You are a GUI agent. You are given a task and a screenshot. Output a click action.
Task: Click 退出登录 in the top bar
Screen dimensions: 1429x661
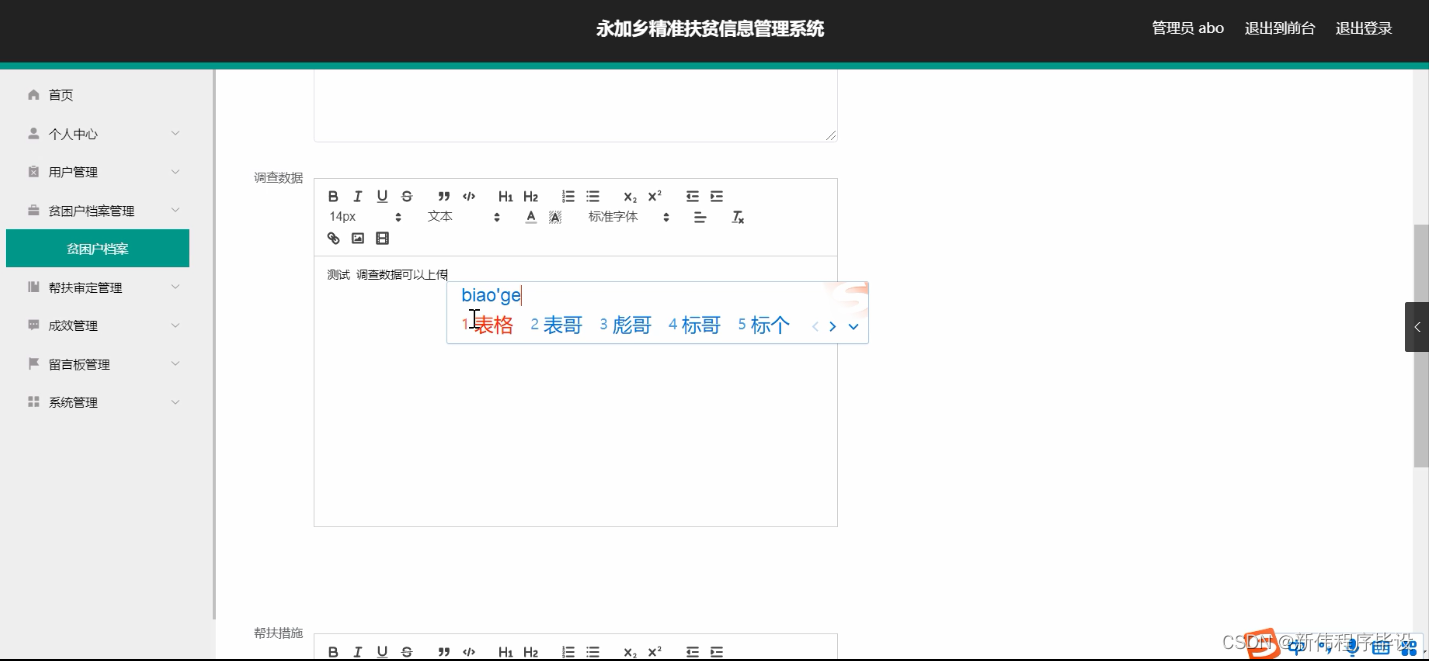[x=1363, y=28]
